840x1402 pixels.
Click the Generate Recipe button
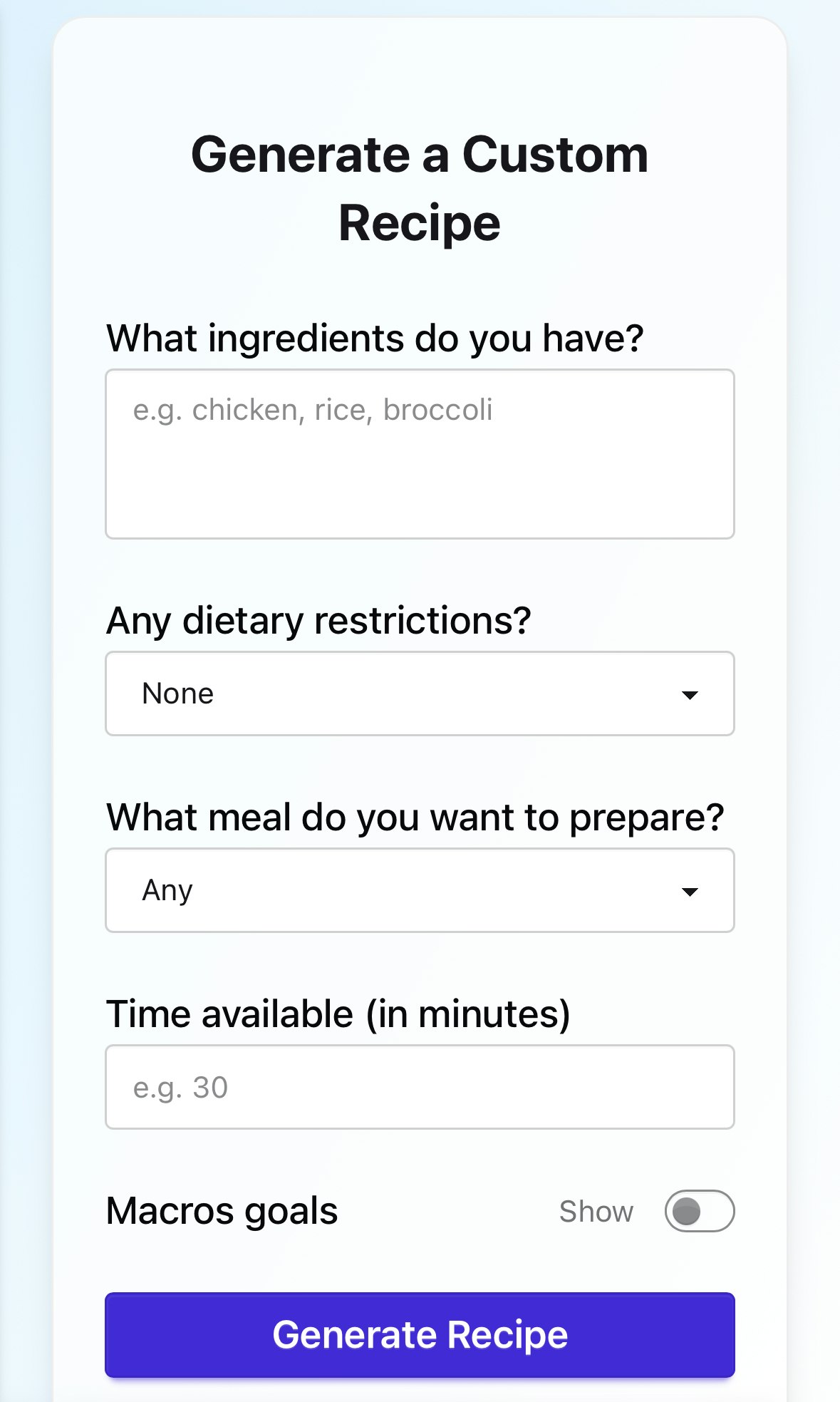420,1335
